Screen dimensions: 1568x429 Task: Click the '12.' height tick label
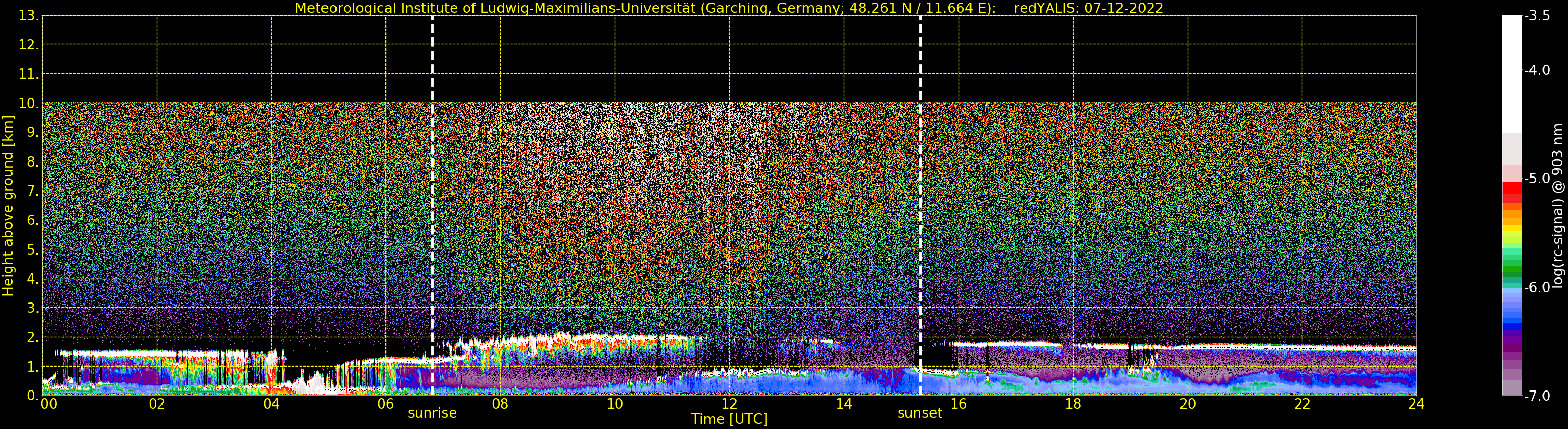coord(29,44)
